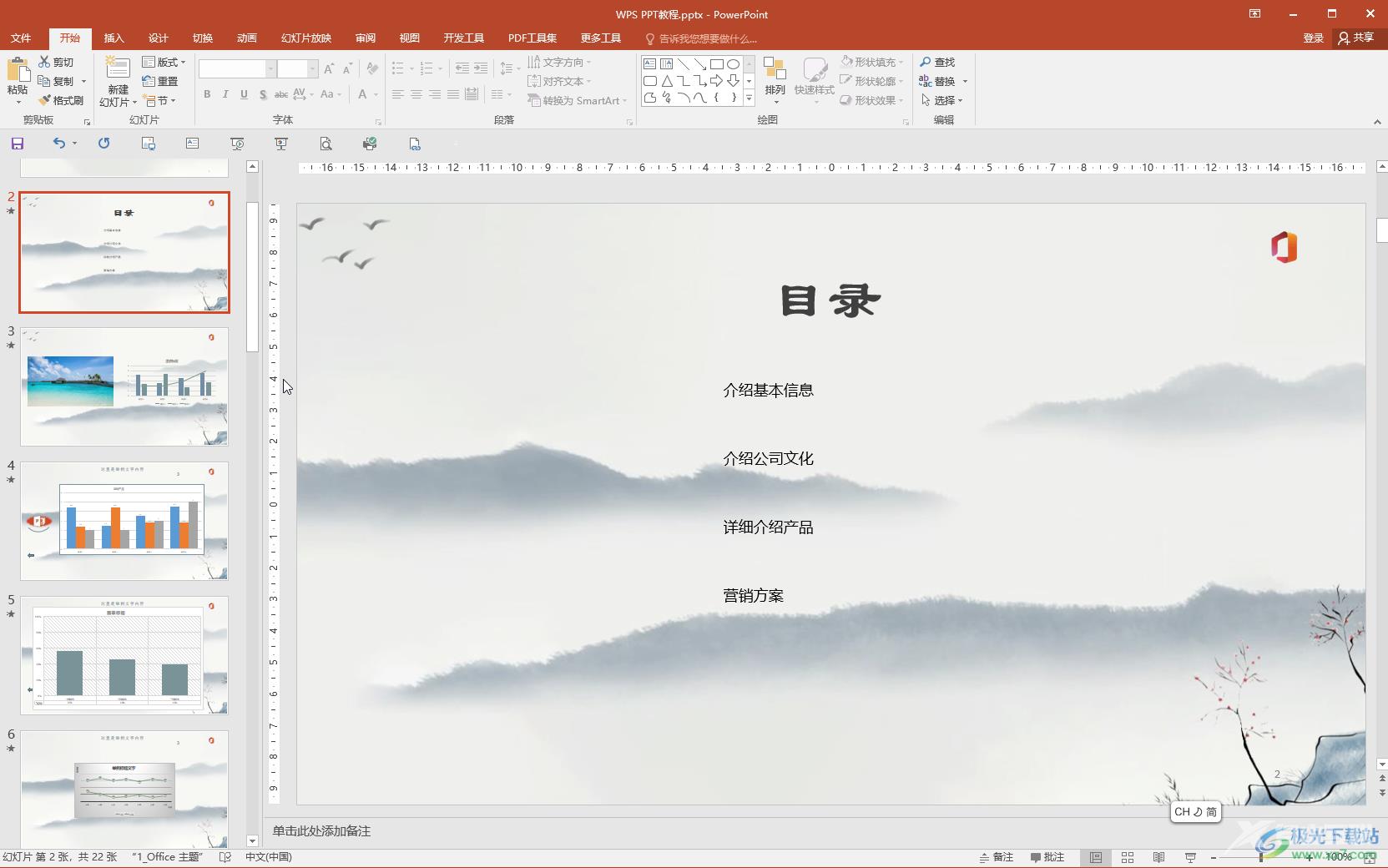The height and width of the screenshot is (868, 1388).
Task: Toggle center text alignment
Action: (x=416, y=94)
